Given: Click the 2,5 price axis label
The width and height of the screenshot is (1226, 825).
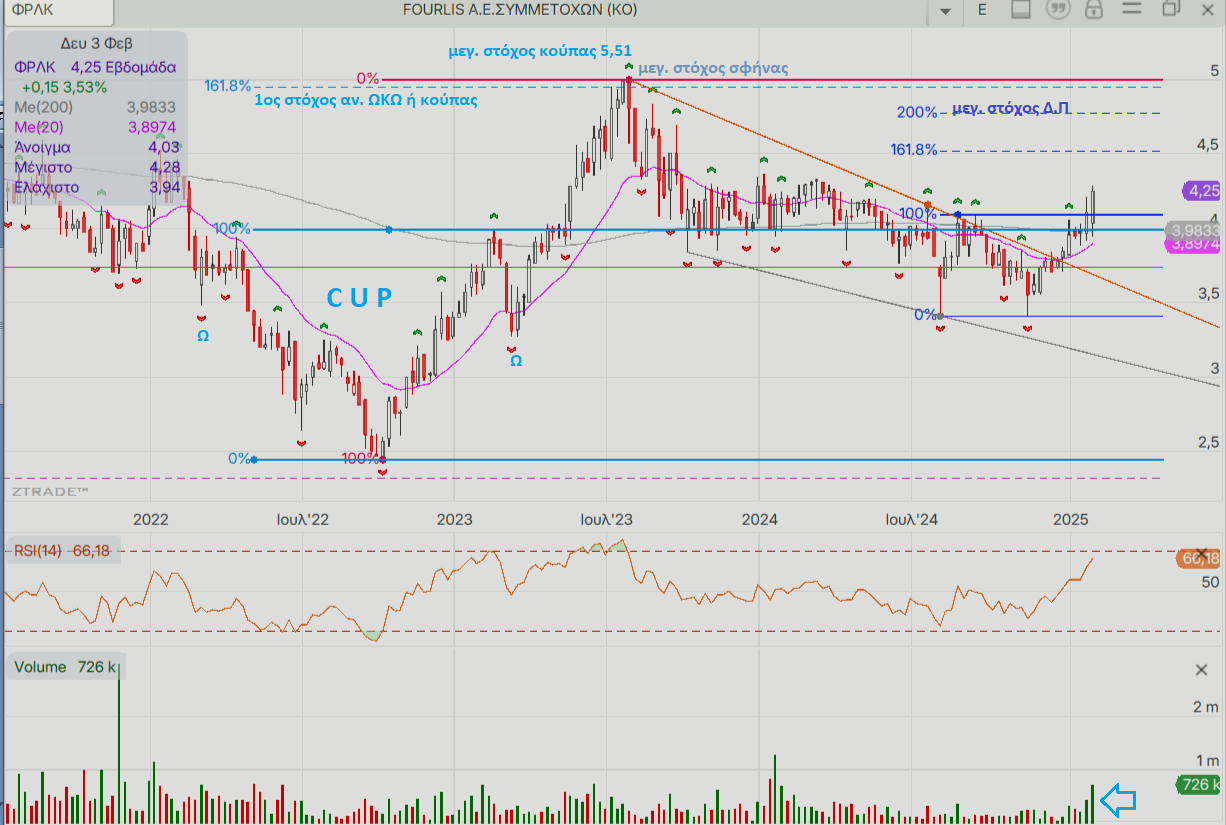Looking at the screenshot, I should point(1208,442).
